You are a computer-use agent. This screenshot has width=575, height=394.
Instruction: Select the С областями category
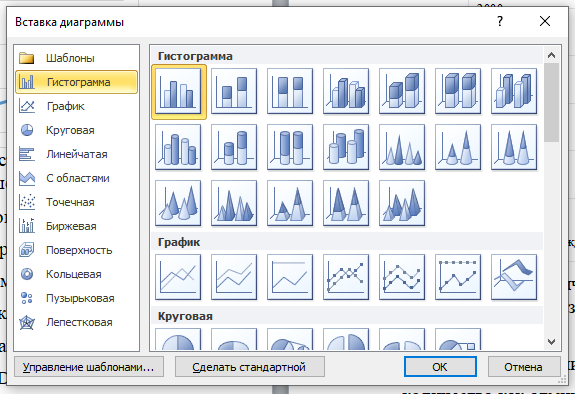77,178
